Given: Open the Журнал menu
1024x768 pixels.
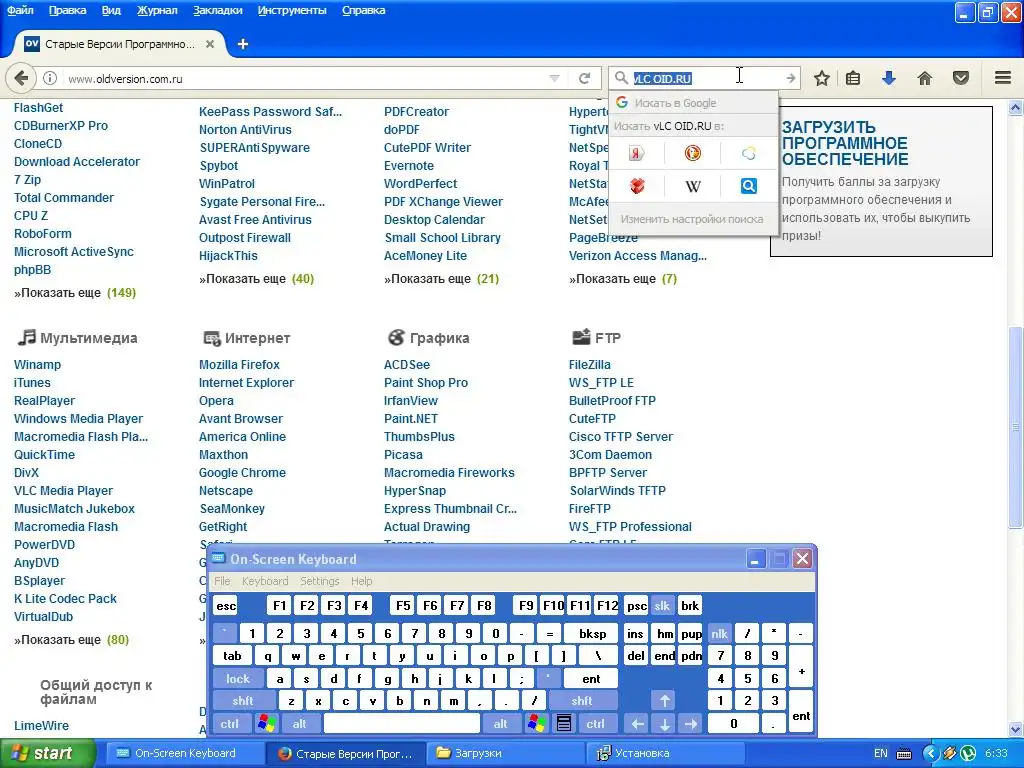Looking at the screenshot, I should 157,10.
